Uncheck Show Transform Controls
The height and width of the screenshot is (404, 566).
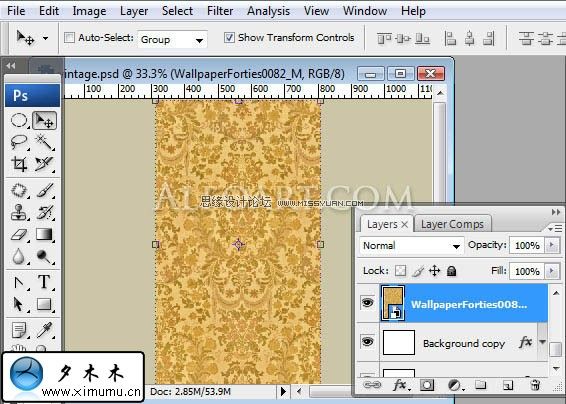pos(229,38)
